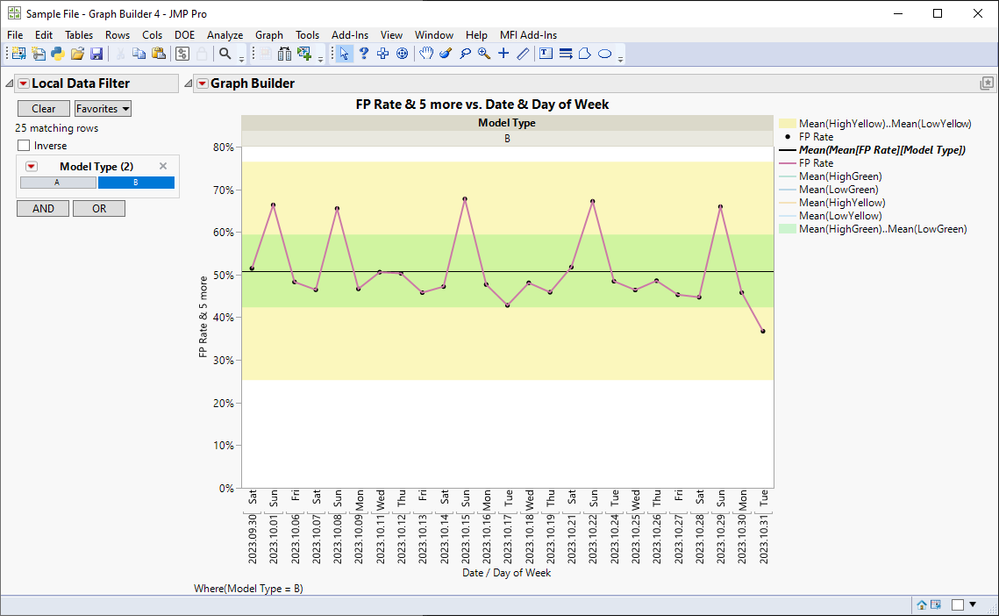Click the Clear button

click(x=43, y=109)
